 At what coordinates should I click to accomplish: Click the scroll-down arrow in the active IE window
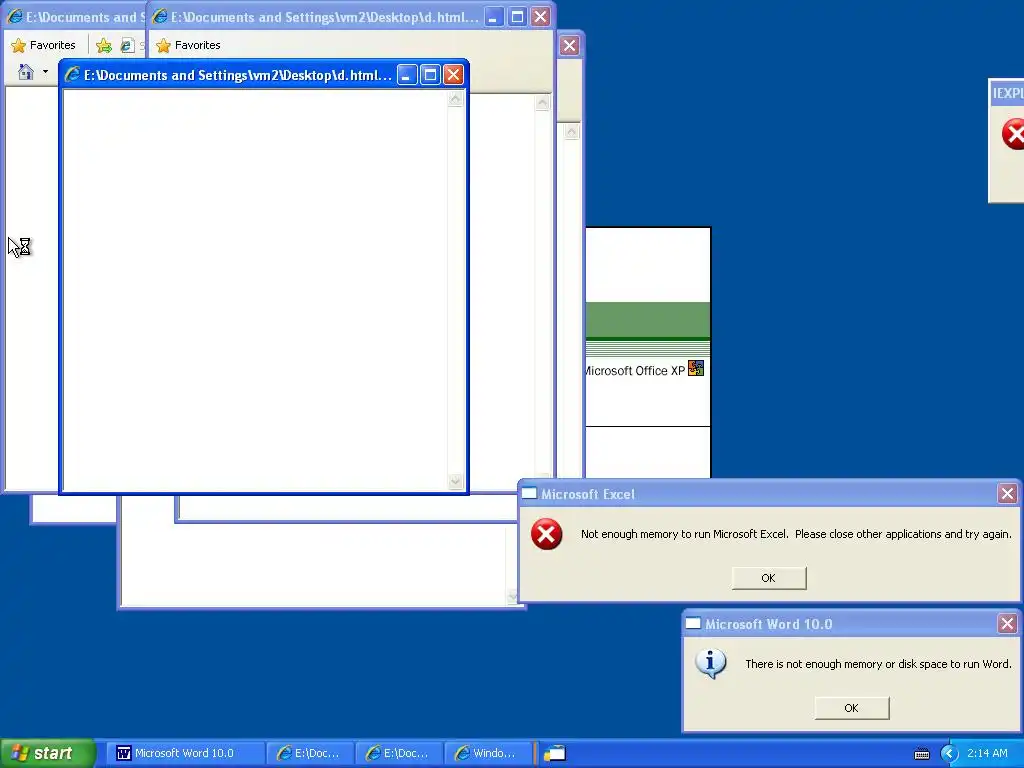(x=456, y=482)
